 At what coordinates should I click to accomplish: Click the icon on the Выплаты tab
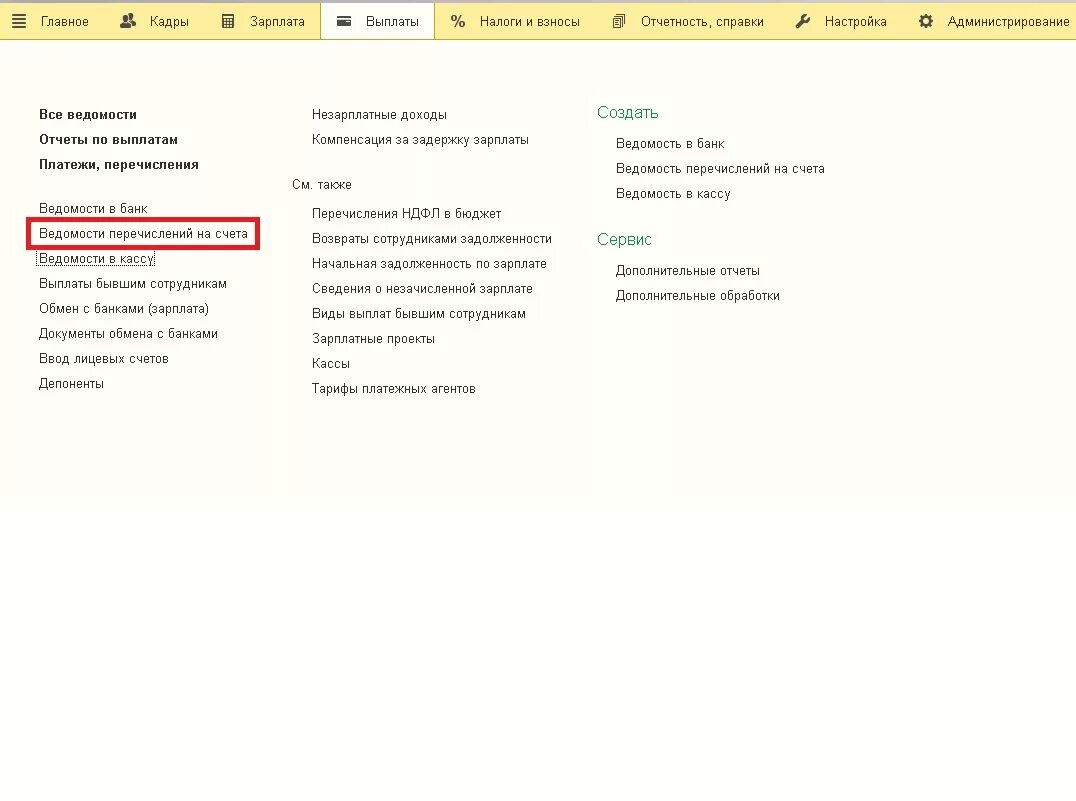pyautogui.click(x=341, y=19)
